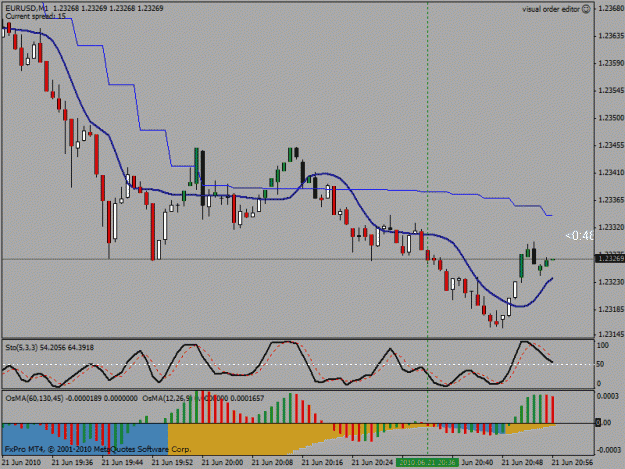Click the stochastic scale value 50

point(600,364)
